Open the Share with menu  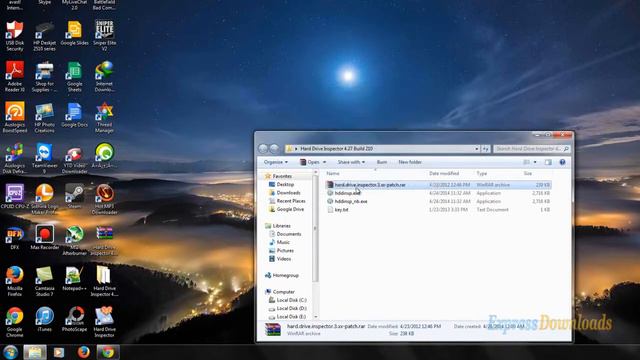(x=351, y=162)
